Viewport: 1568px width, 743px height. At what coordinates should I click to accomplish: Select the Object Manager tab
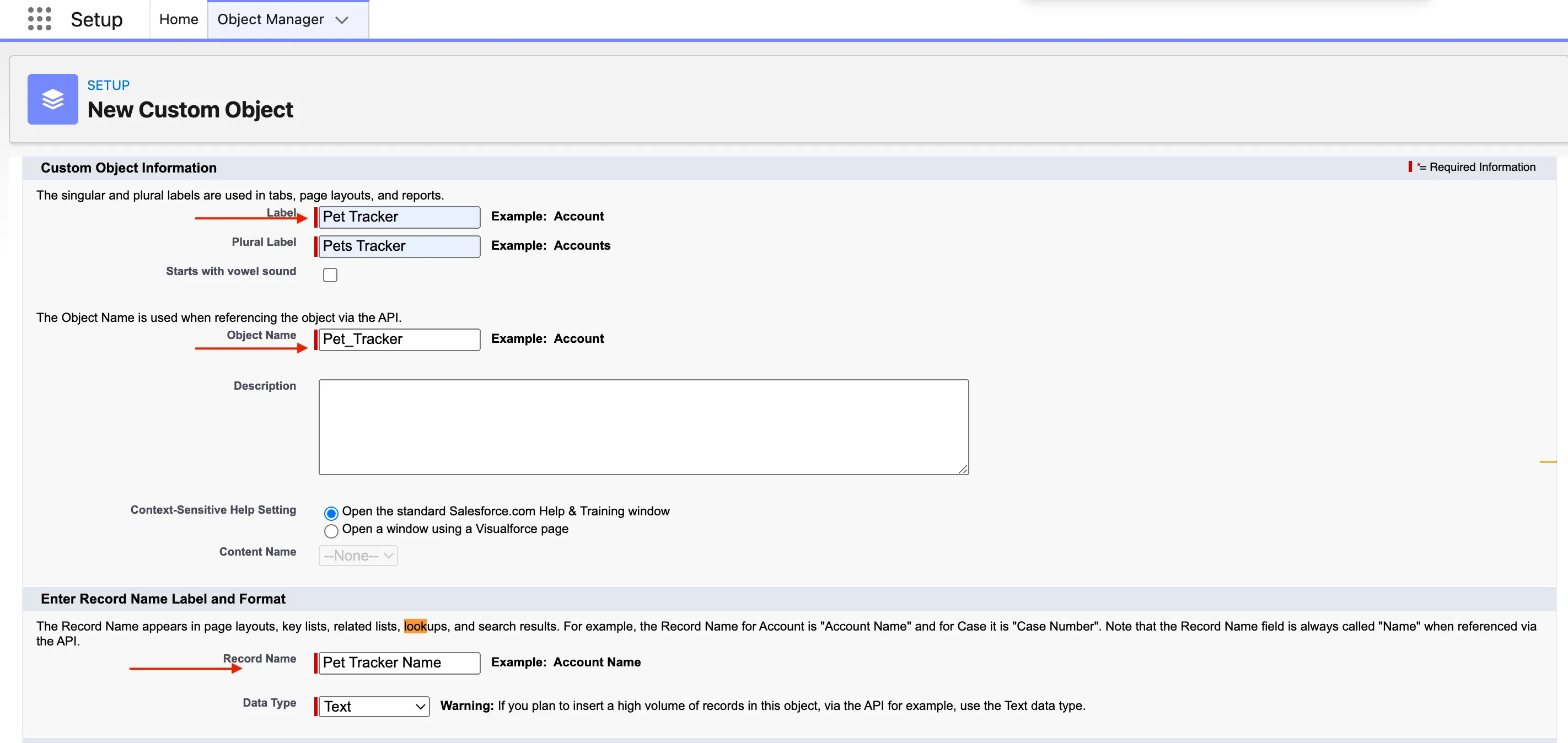[x=270, y=19]
